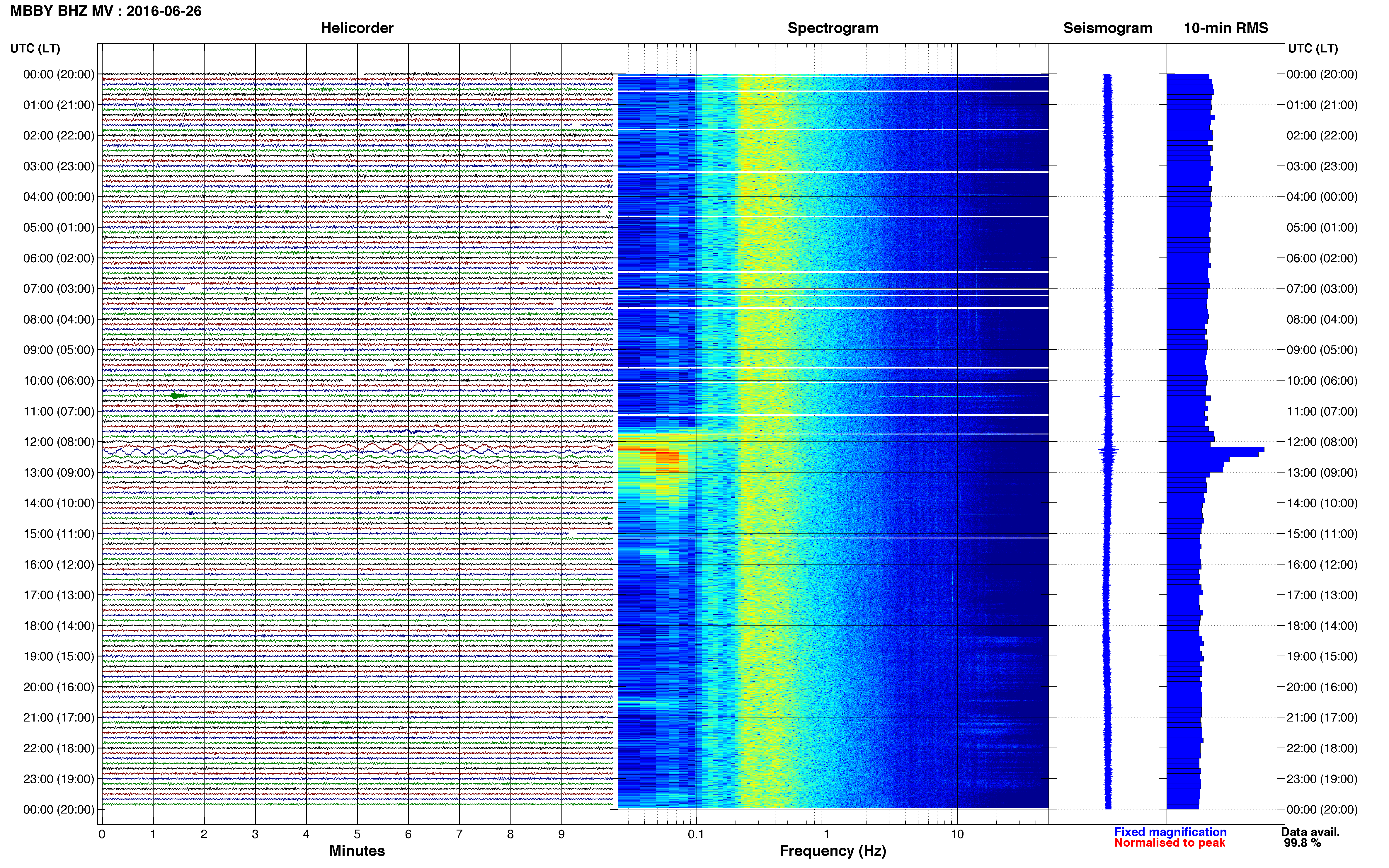This screenshot has height=868, width=1389.
Task: Click the 'MBBY BHZ MV : 2016-06-26' title
Action: 106,11
